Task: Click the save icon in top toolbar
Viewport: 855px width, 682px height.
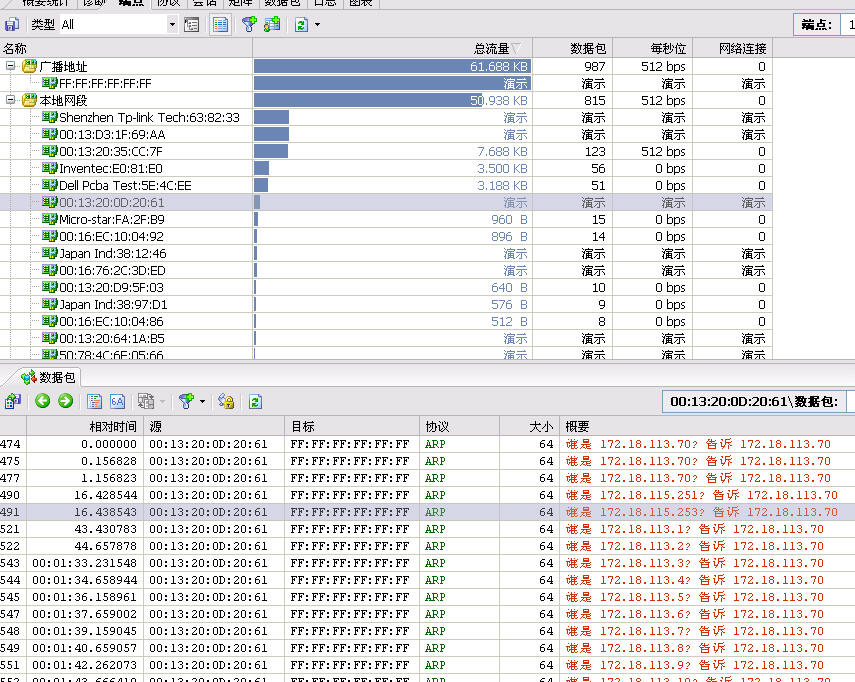Action: pos(12,24)
